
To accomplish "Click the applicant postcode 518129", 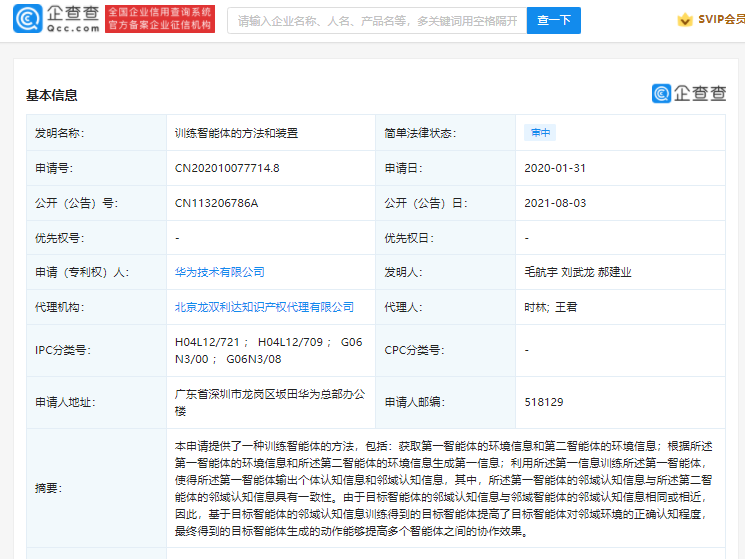I will [x=544, y=402].
